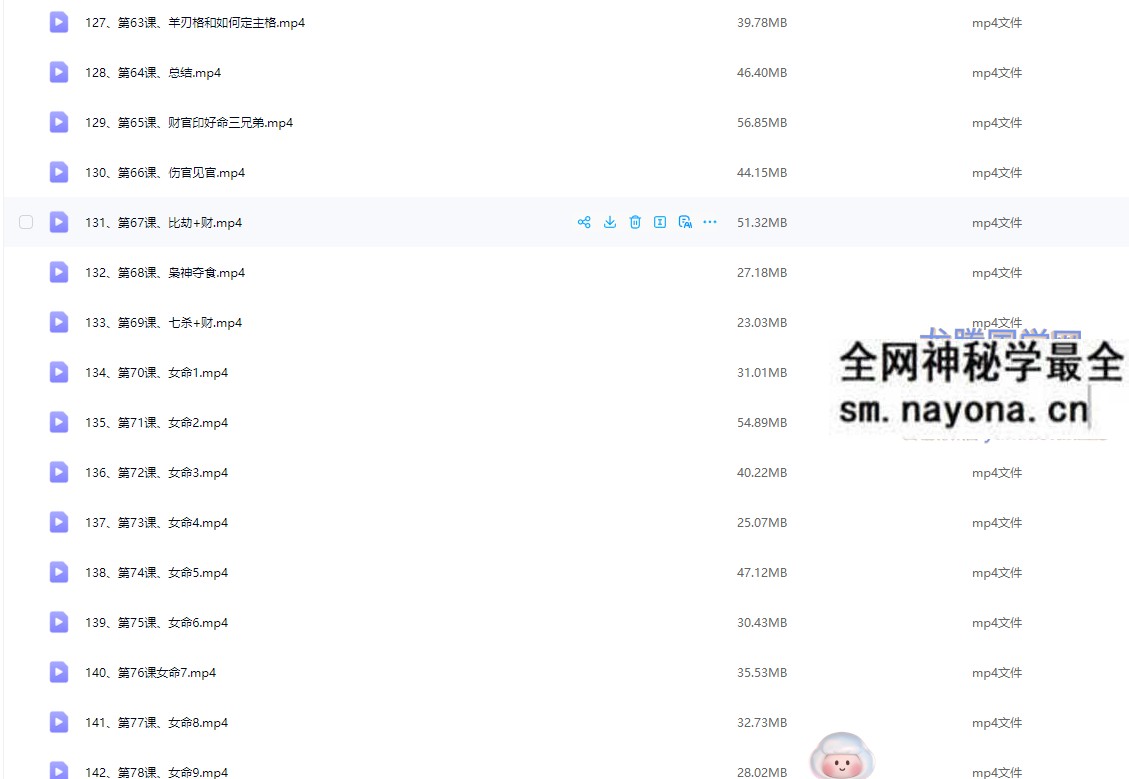Open file 130、第66课、伤官见官.mp4
This screenshot has height=779, width=1129.
click(x=165, y=172)
